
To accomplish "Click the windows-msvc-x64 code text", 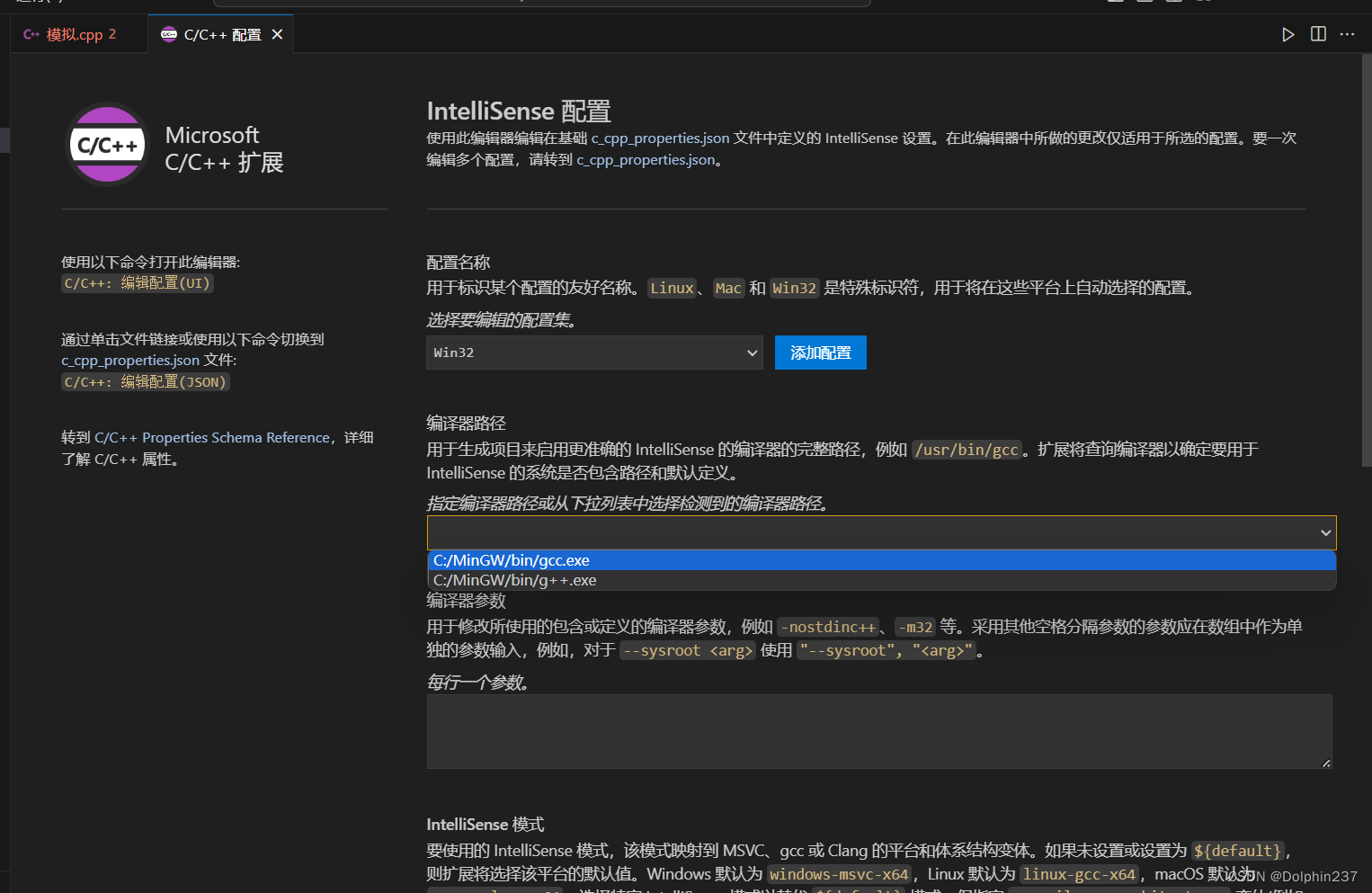I will [x=839, y=874].
